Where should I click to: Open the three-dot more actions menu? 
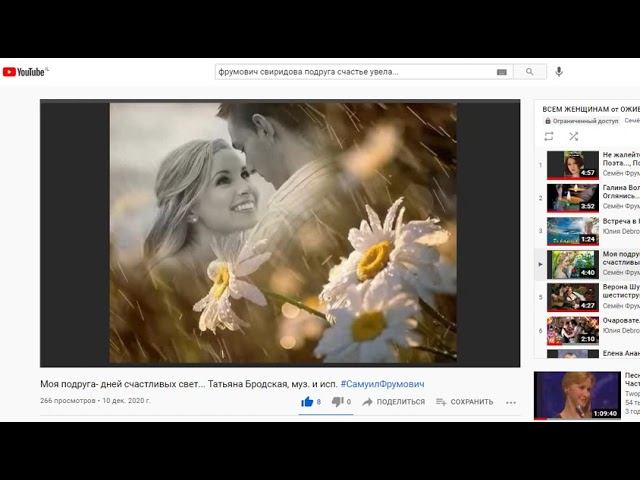pyautogui.click(x=511, y=402)
